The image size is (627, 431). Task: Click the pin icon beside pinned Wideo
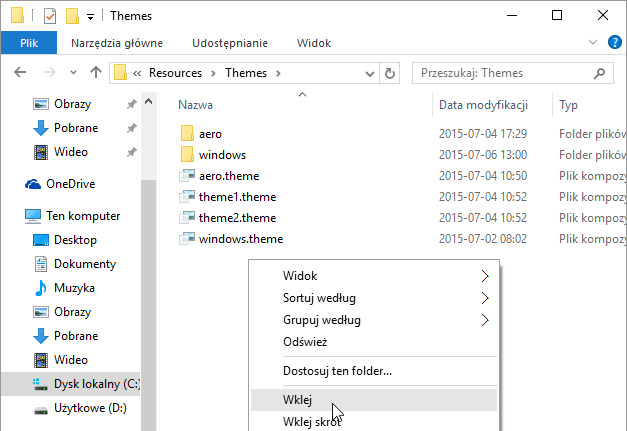coord(132,152)
